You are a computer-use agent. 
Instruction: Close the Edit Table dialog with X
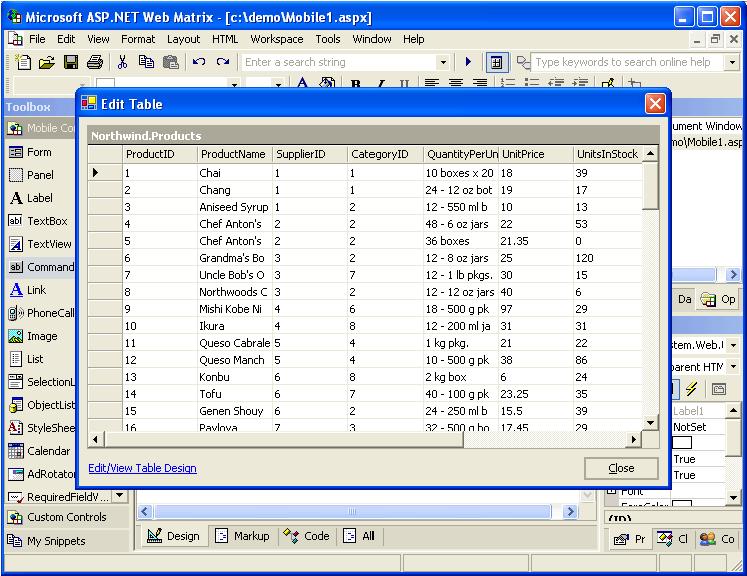click(x=655, y=103)
